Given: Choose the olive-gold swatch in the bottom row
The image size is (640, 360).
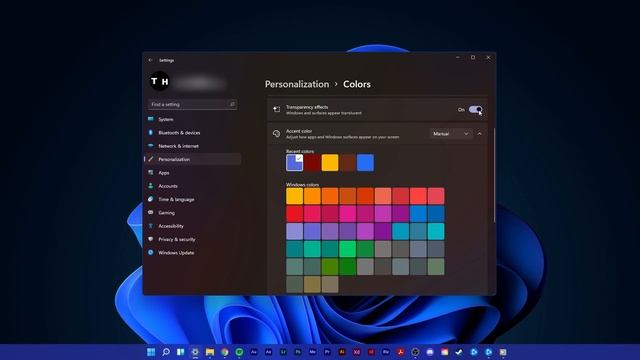Looking at the screenshot, I should (x=312, y=284).
